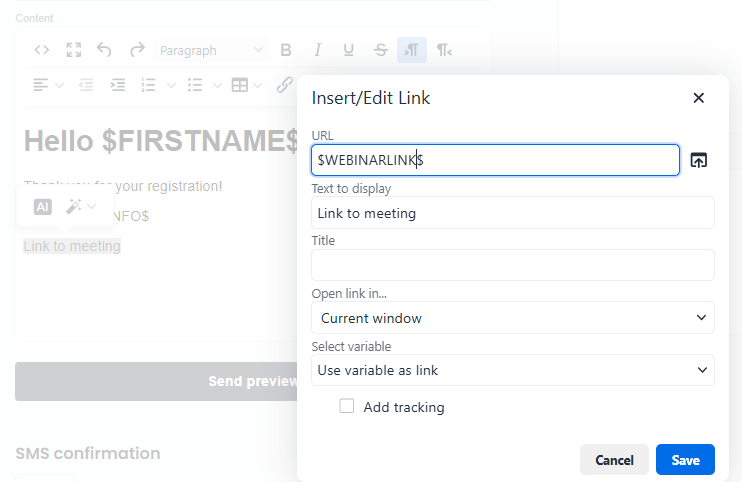Click SMS confirmation heading
The height and width of the screenshot is (482, 742).
[88, 453]
